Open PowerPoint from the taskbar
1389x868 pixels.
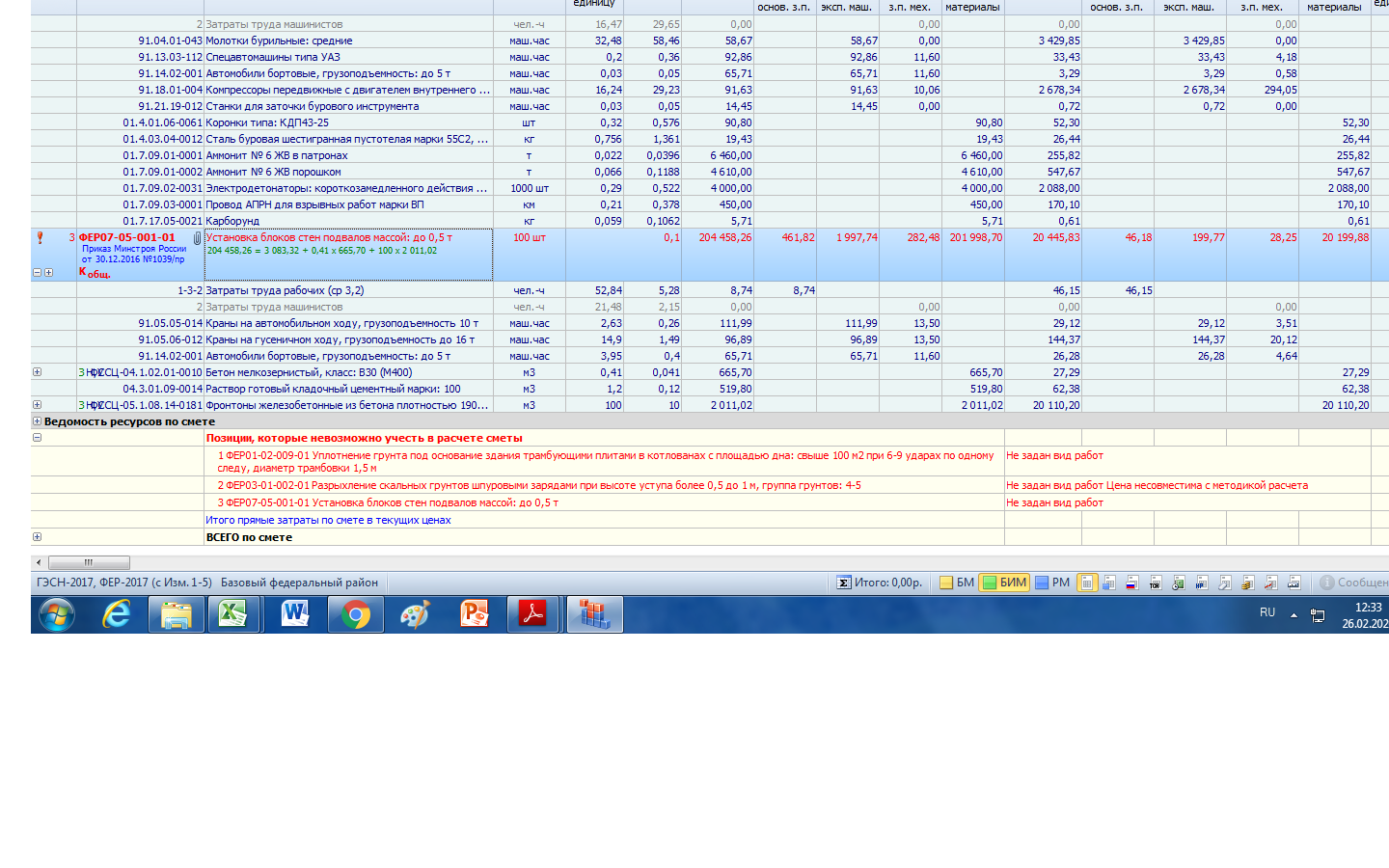tap(475, 614)
